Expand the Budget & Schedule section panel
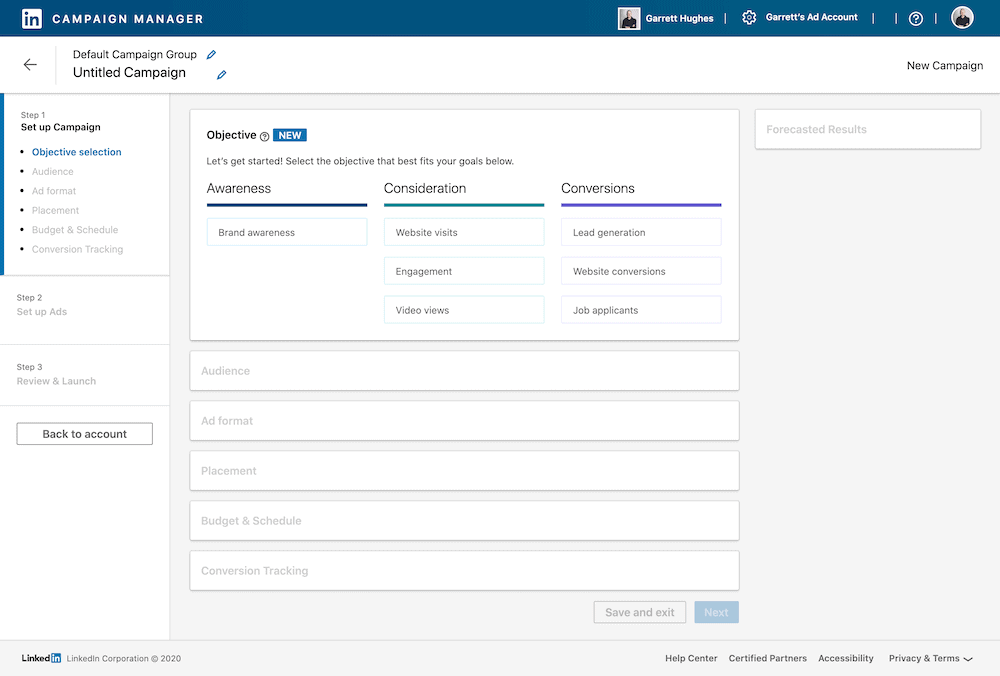Screen dimensions: 1000x676 pyautogui.click(x=464, y=520)
